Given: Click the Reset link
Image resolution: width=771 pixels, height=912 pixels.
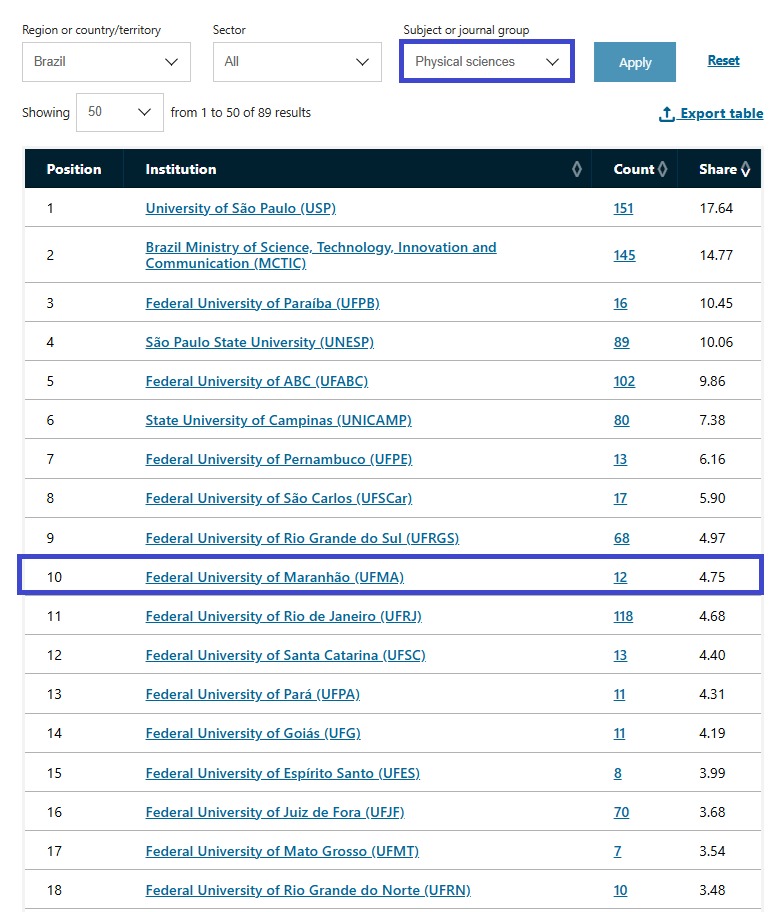Looking at the screenshot, I should pyautogui.click(x=723, y=61).
